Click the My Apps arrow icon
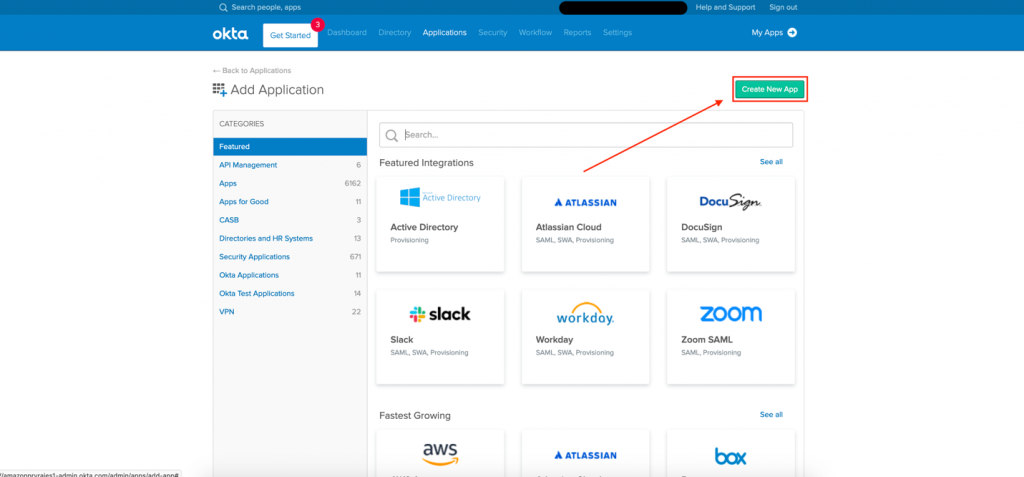This screenshot has height=477, width=1024. coord(792,33)
